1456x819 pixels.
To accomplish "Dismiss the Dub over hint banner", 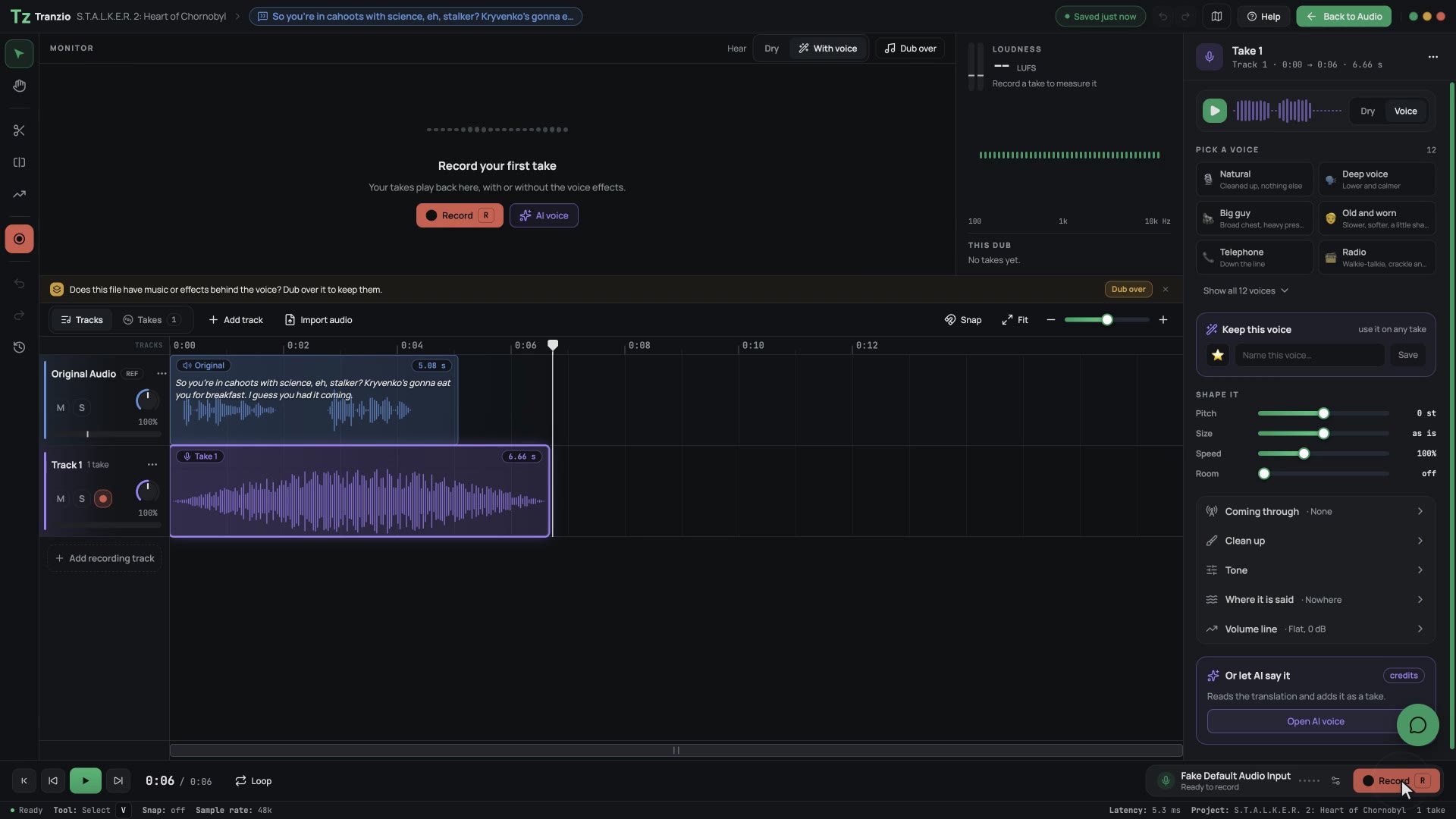I will click(x=1166, y=290).
